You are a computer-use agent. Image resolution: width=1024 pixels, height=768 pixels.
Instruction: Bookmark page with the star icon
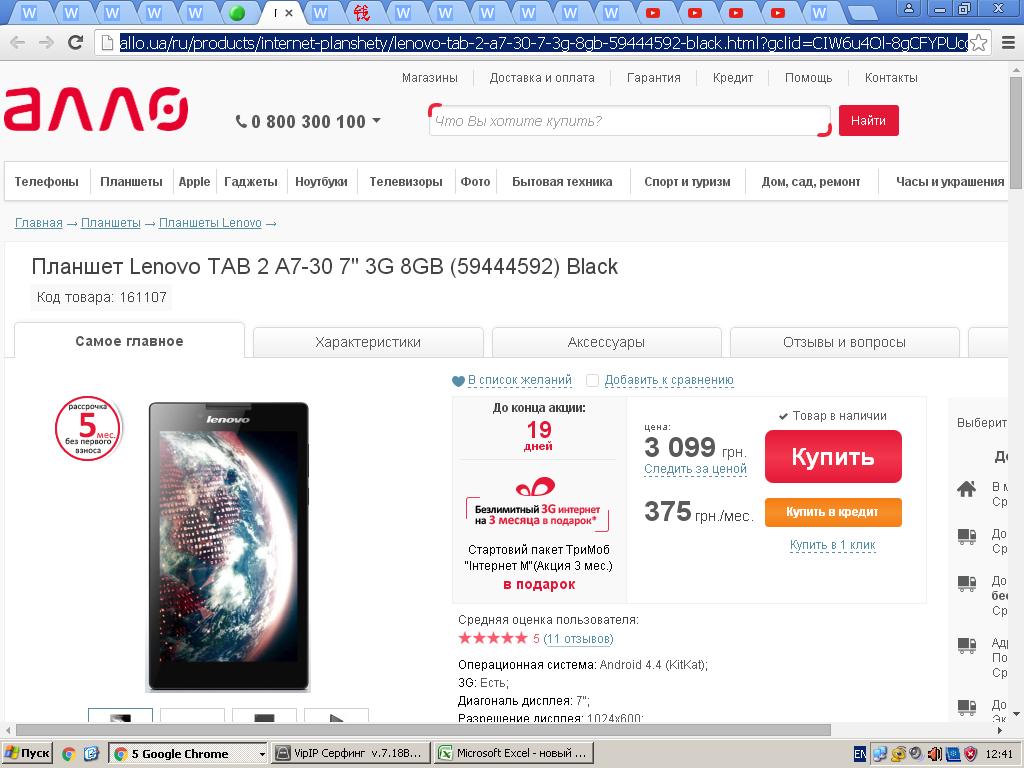(978, 42)
